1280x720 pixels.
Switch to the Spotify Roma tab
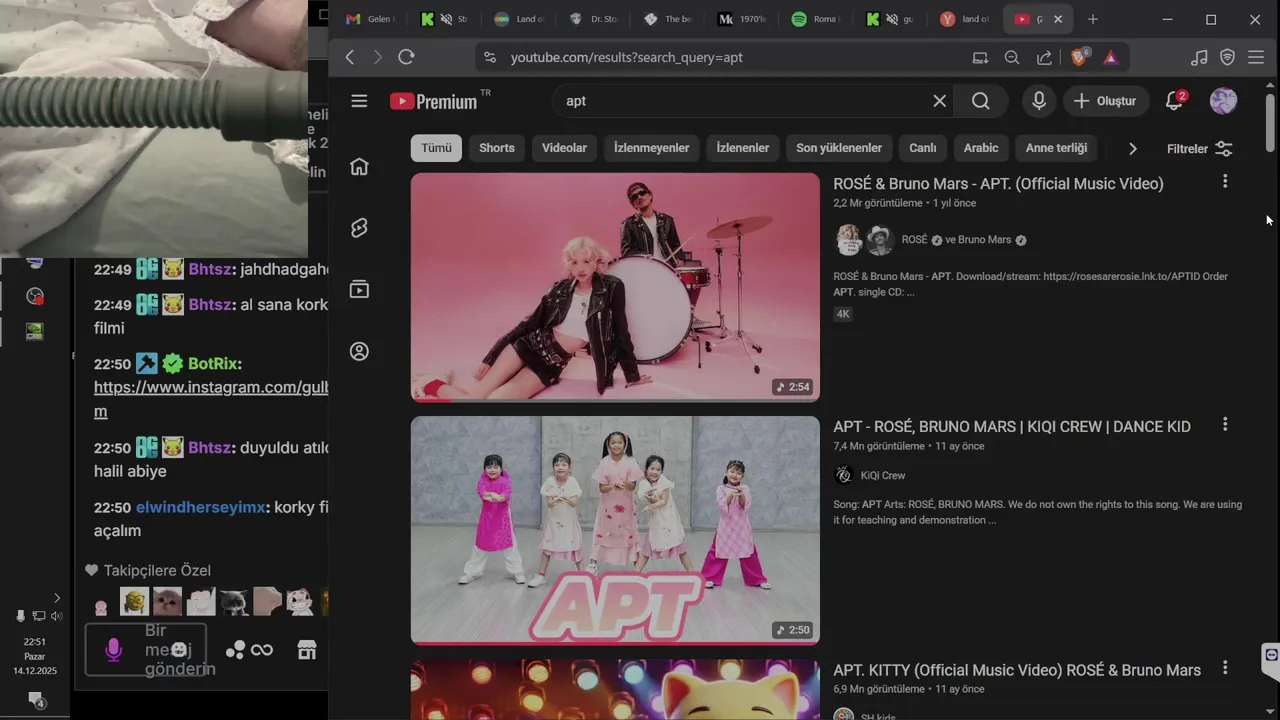815,19
